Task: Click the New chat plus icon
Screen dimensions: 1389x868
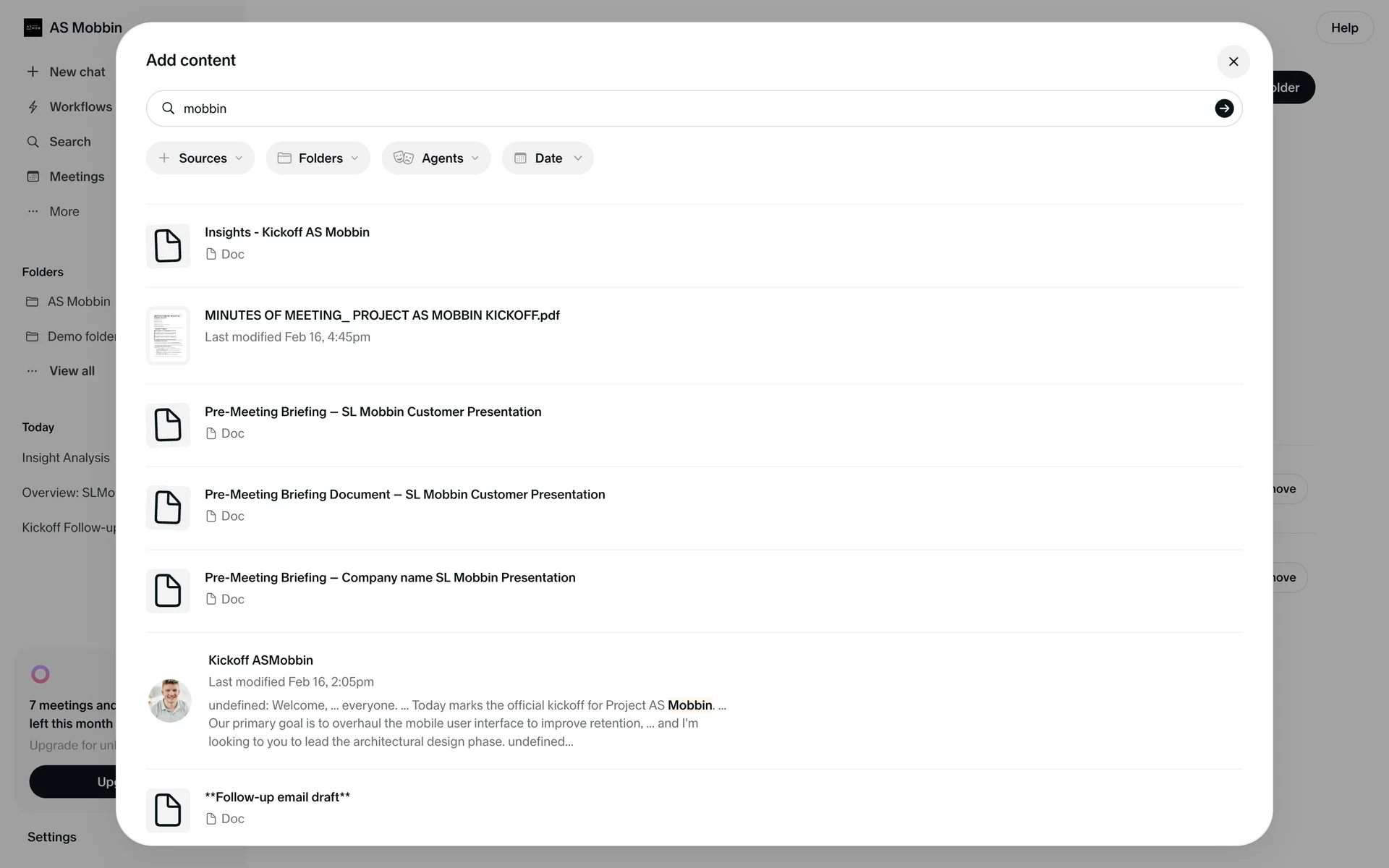Action: point(33,72)
